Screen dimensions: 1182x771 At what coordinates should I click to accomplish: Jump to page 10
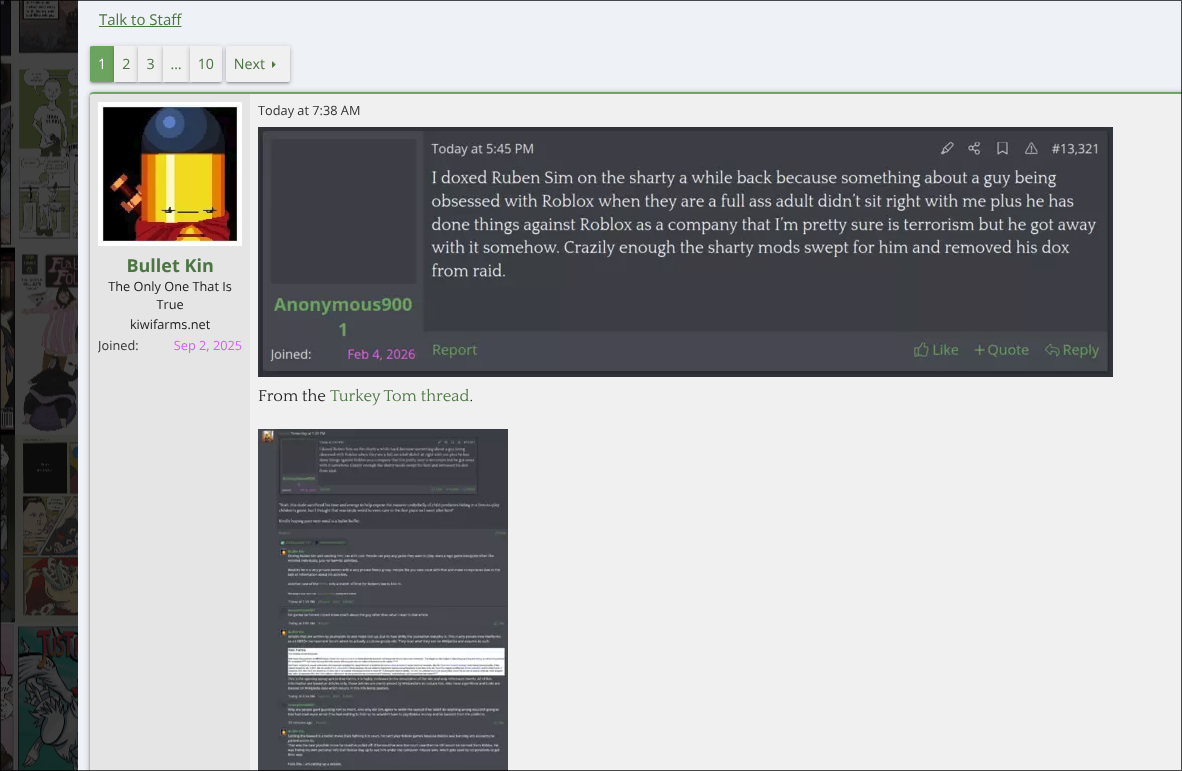pos(206,64)
